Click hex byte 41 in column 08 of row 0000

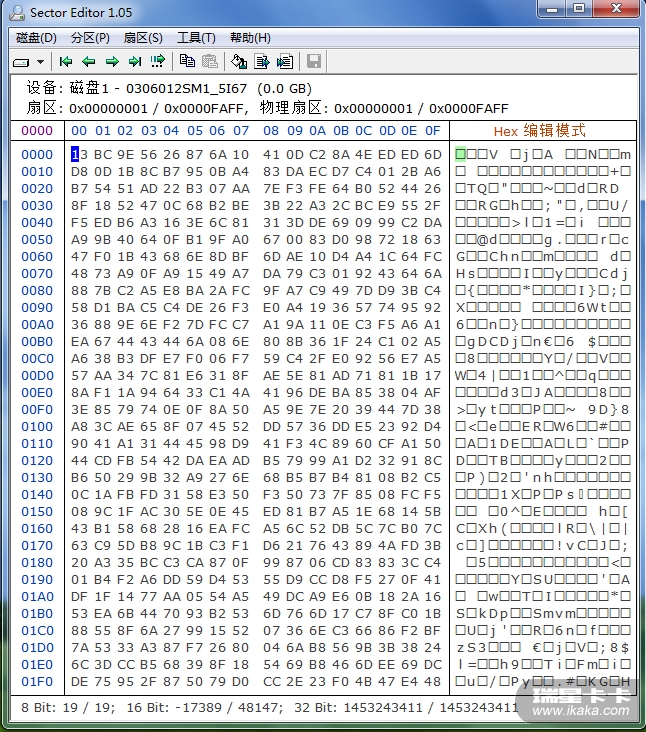(x=271, y=155)
